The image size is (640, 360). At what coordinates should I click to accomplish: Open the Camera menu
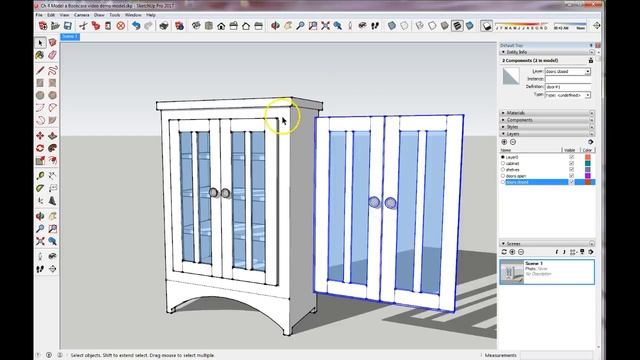point(82,15)
